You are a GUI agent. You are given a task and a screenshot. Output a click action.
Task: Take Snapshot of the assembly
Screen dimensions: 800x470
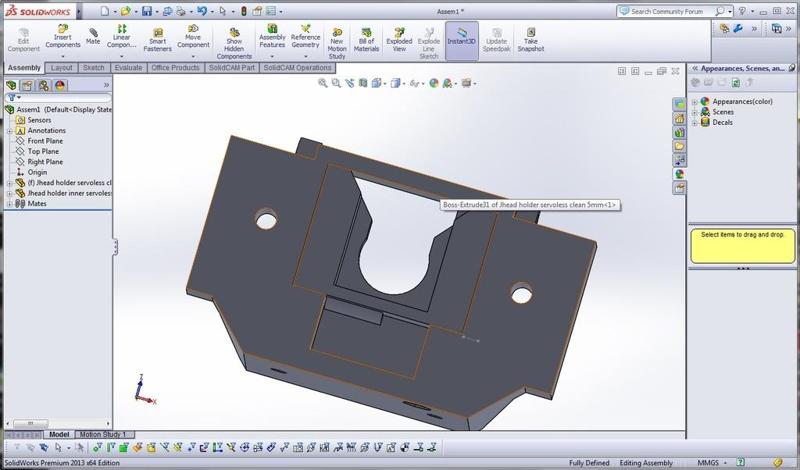pyautogui.click(x=531, y=40)
